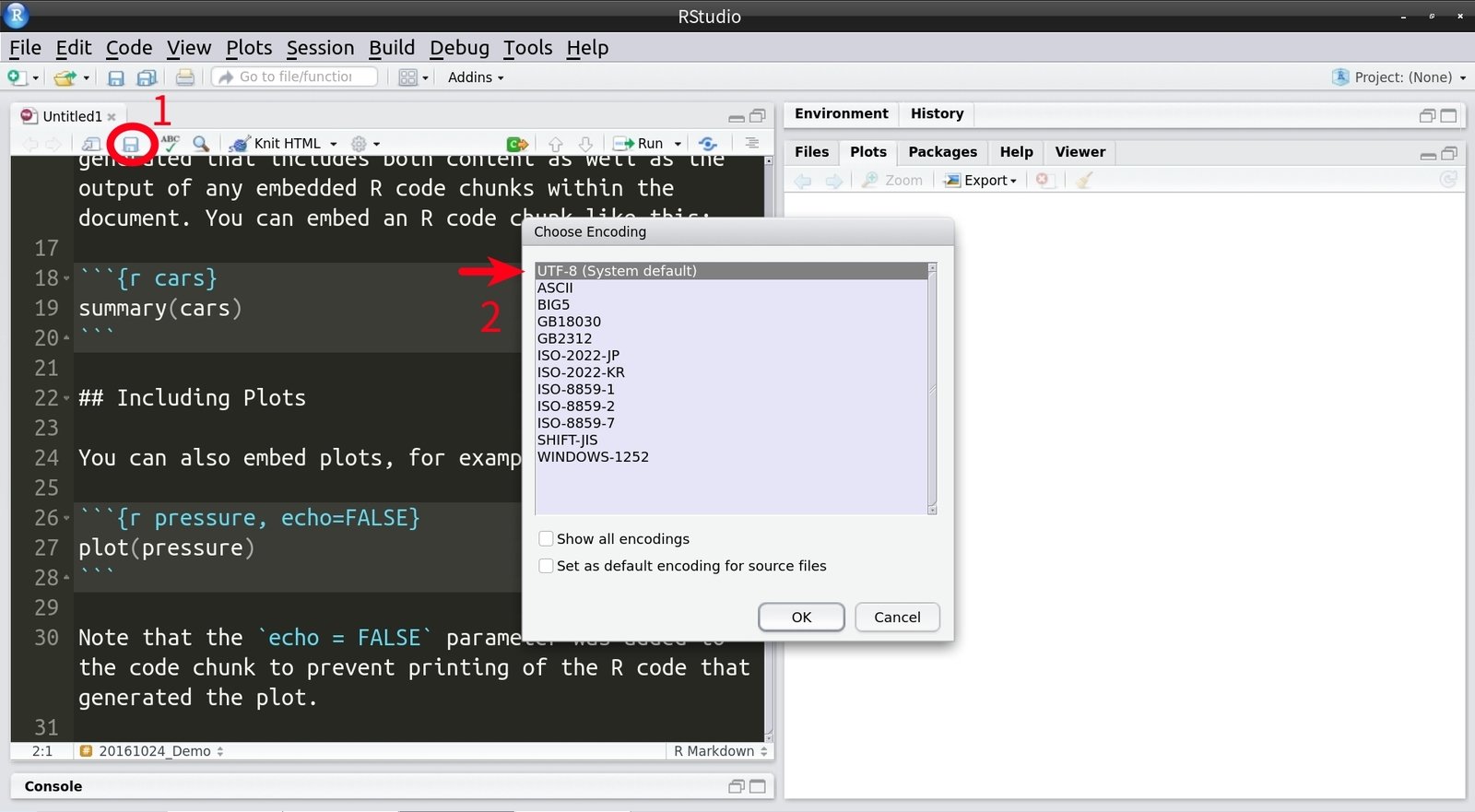Click the editor forward navigation arrow
The width and height of the screenshot is (1475, 812).
pos(53,144)
